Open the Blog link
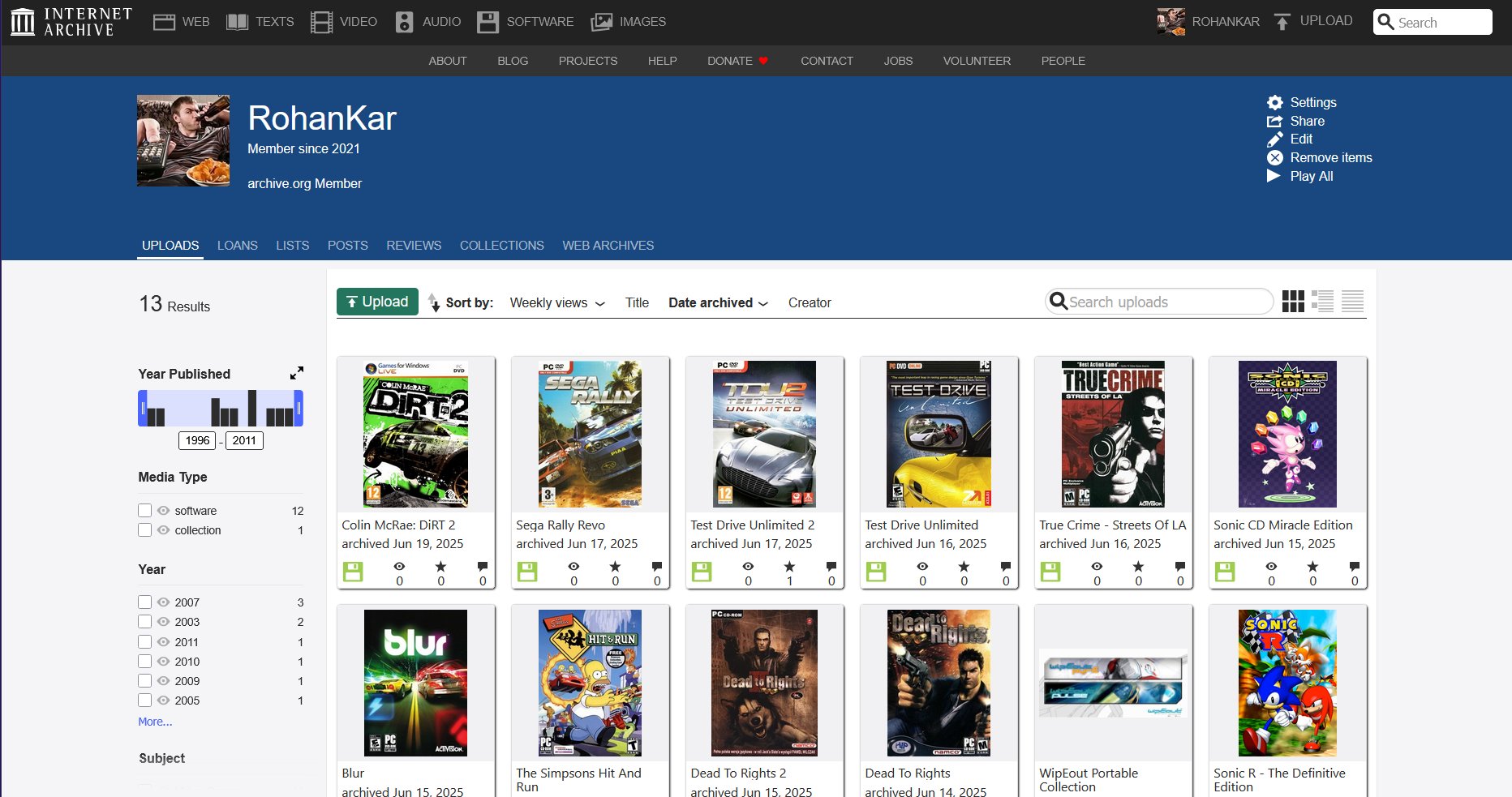Image resolution: width=1512 pixels, height=797 pixels. pyautogui.click(x=513, y=61)
